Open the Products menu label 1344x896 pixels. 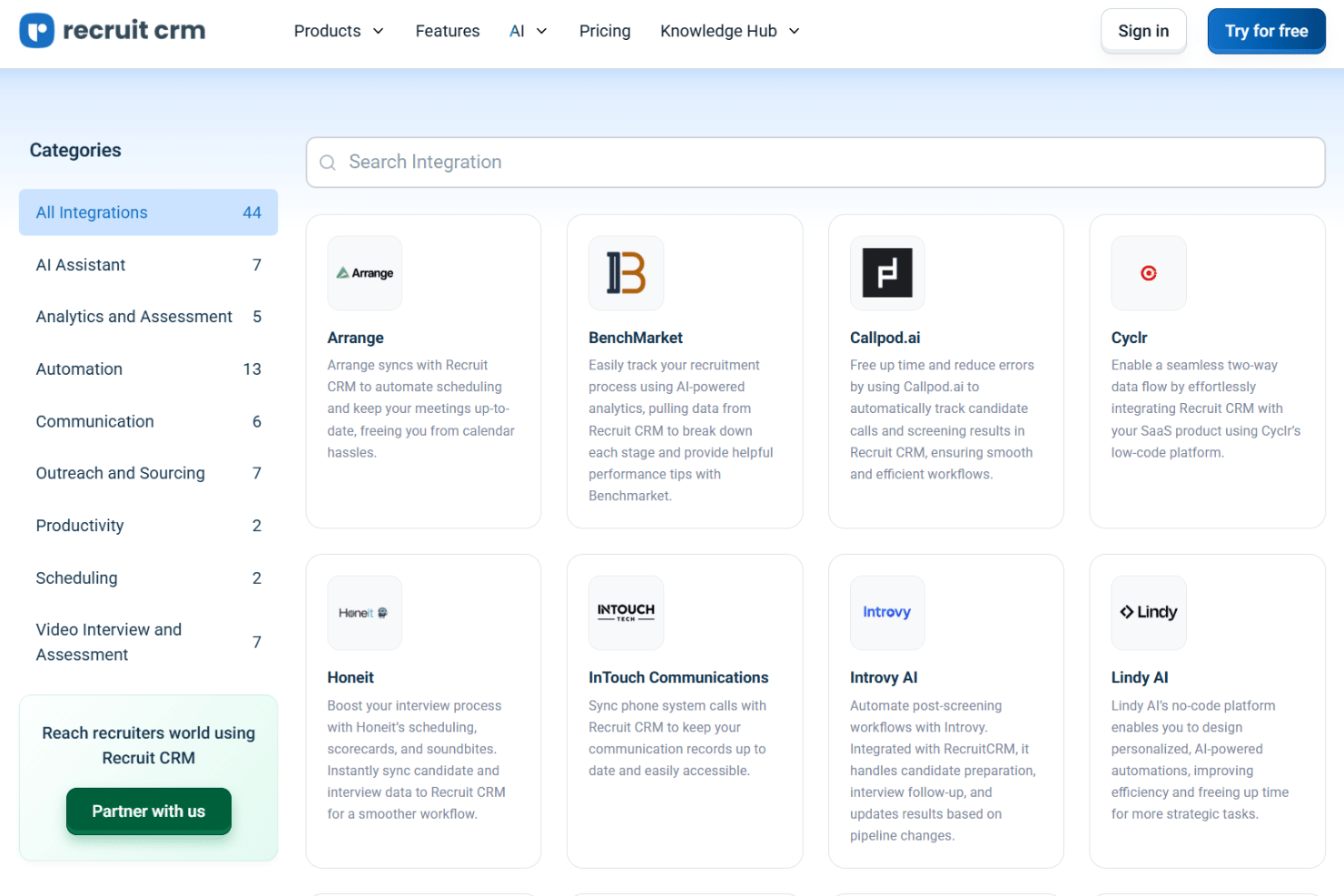[327, 31]
